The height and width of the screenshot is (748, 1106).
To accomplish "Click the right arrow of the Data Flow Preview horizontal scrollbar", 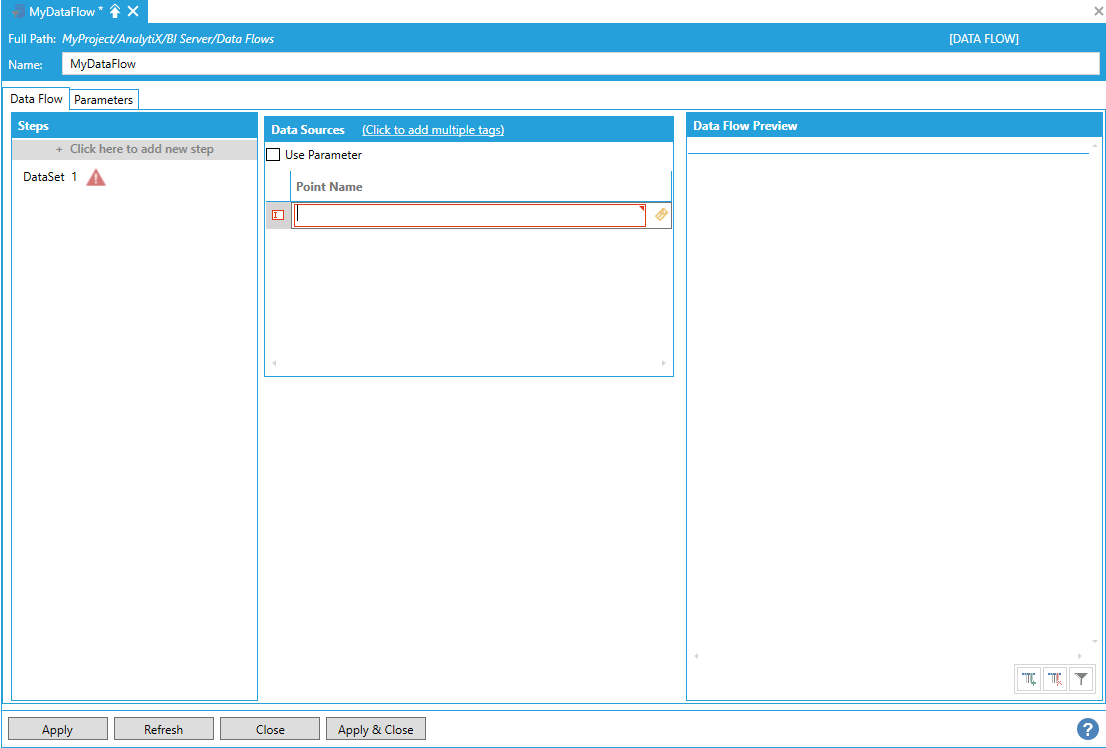I will coord(1080,656).
